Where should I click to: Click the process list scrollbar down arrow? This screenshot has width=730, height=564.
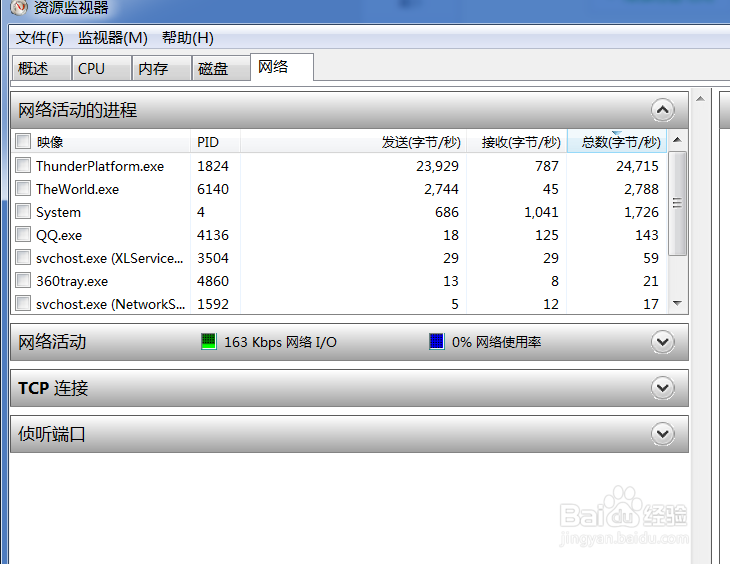[677, 303]
